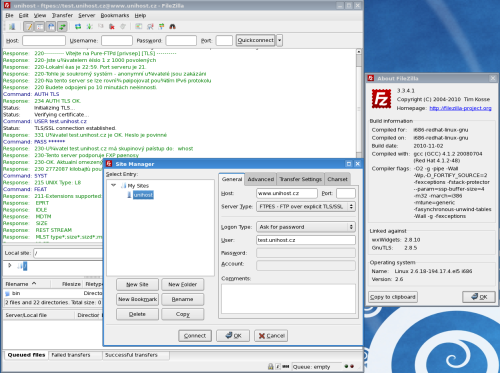The height and width of the screenshot is (373, 500).
Task: Switch to Transfer Settings tab
Action: pyautogui.click(x=300, y=179)
